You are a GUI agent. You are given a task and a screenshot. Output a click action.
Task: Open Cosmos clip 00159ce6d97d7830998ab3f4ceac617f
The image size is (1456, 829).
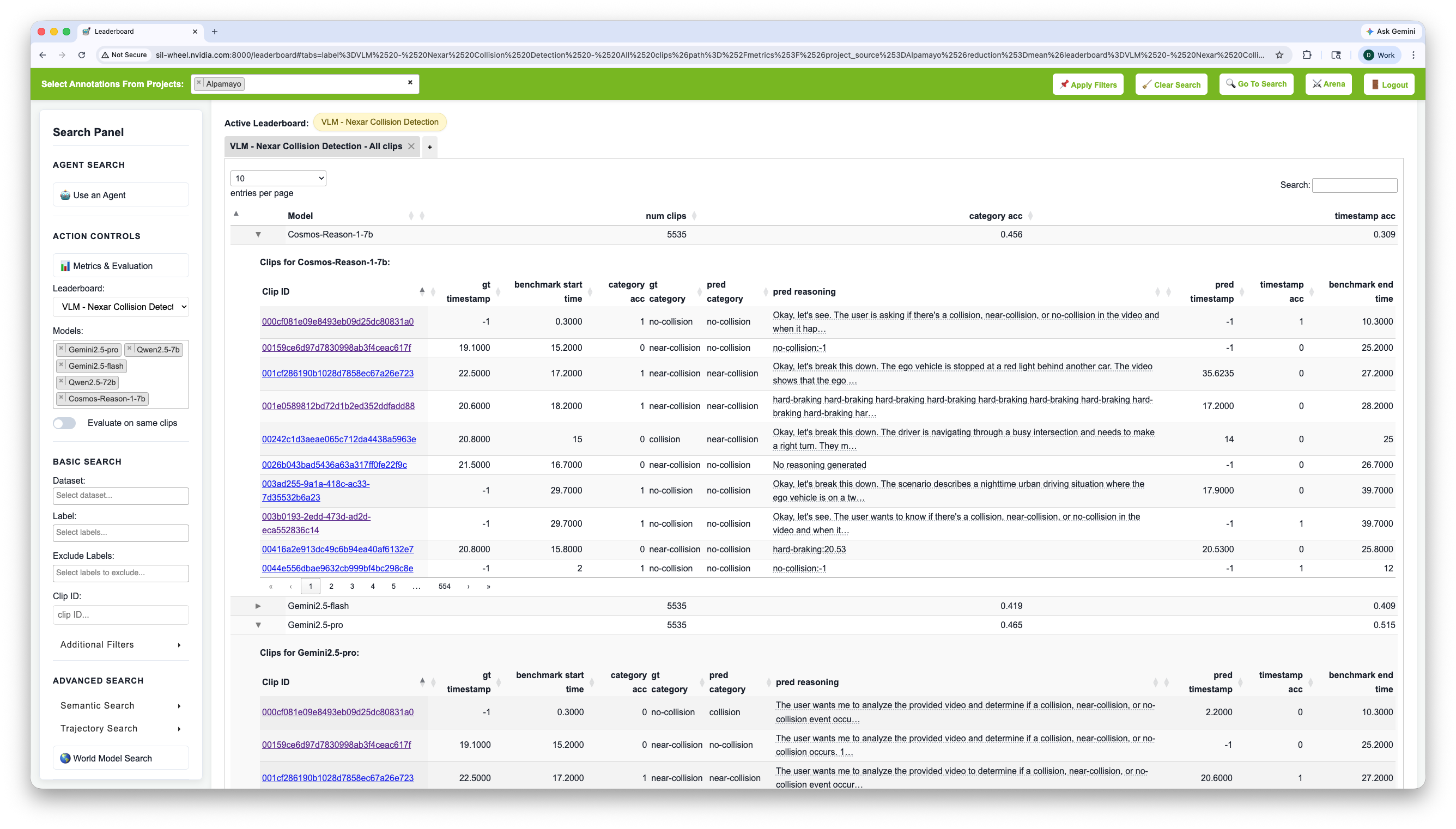pos(337,348)
